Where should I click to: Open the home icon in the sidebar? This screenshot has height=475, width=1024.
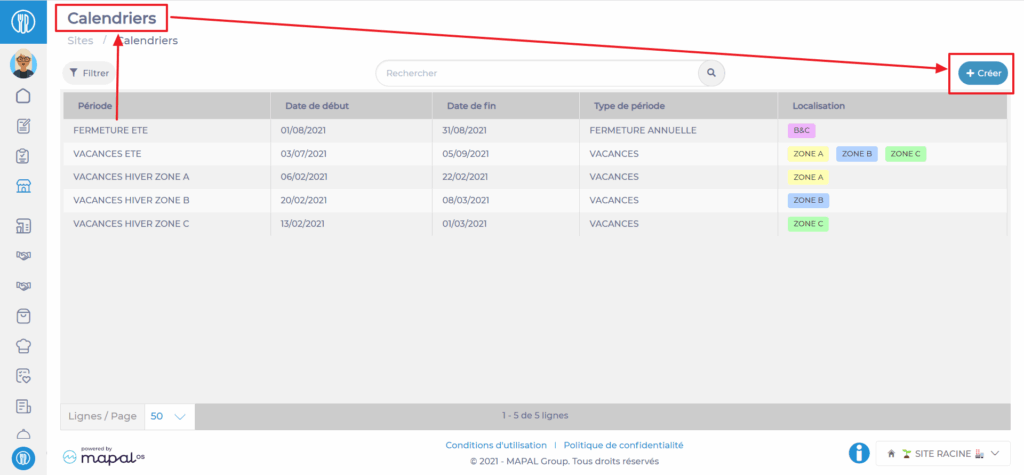click(23, 96)
